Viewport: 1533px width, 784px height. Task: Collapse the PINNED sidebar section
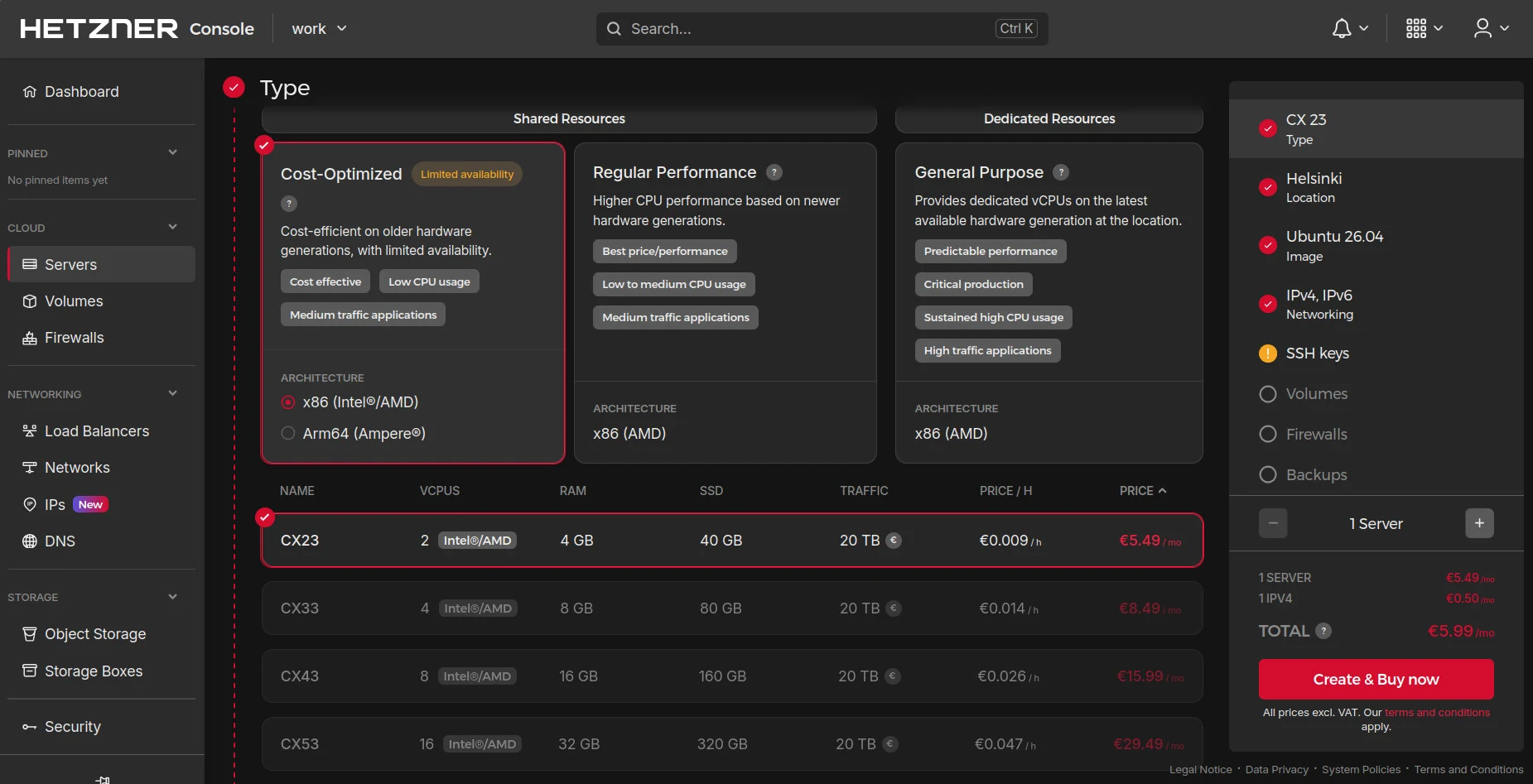point(173,152)
